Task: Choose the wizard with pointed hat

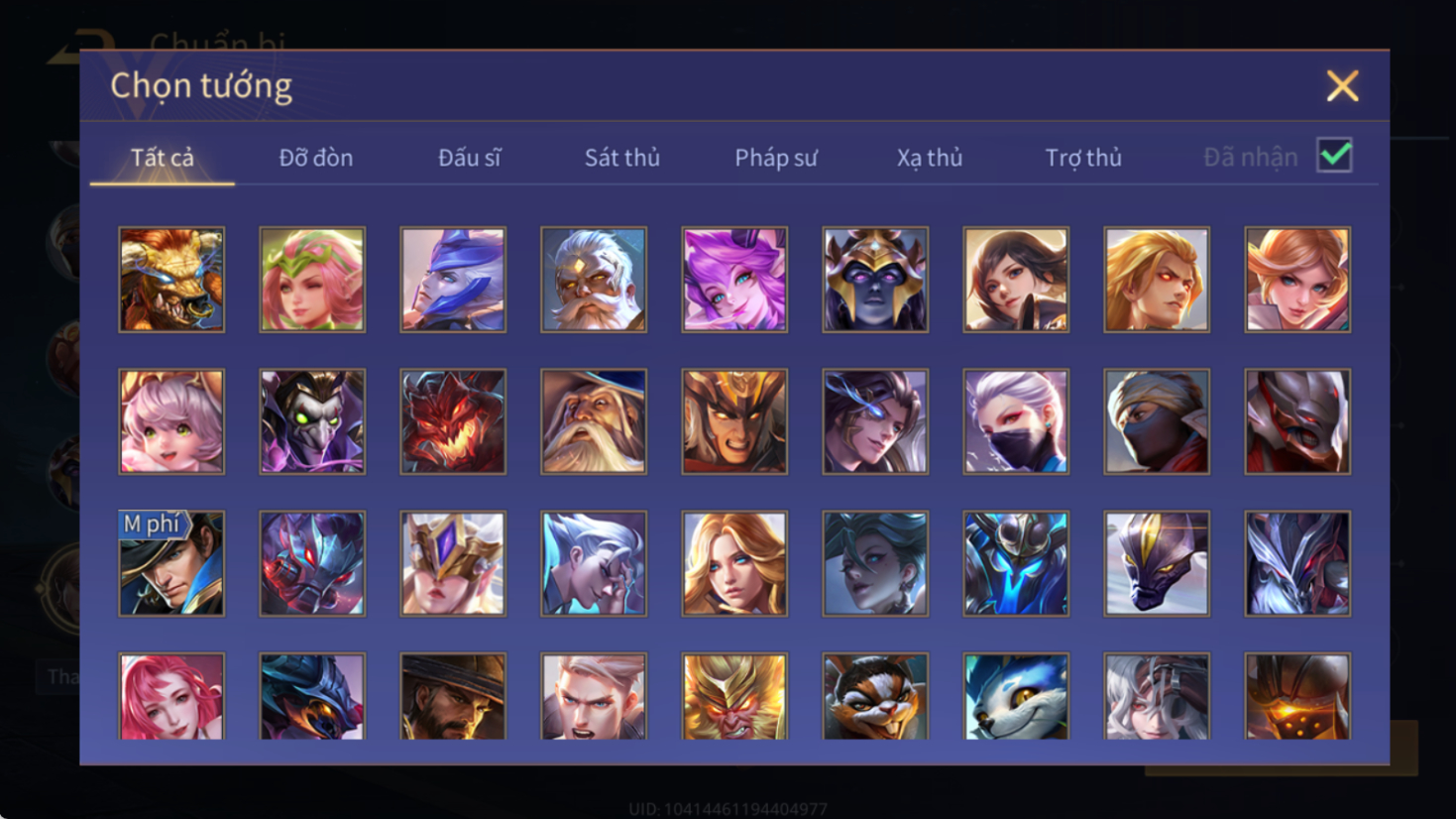Action: 594,421
